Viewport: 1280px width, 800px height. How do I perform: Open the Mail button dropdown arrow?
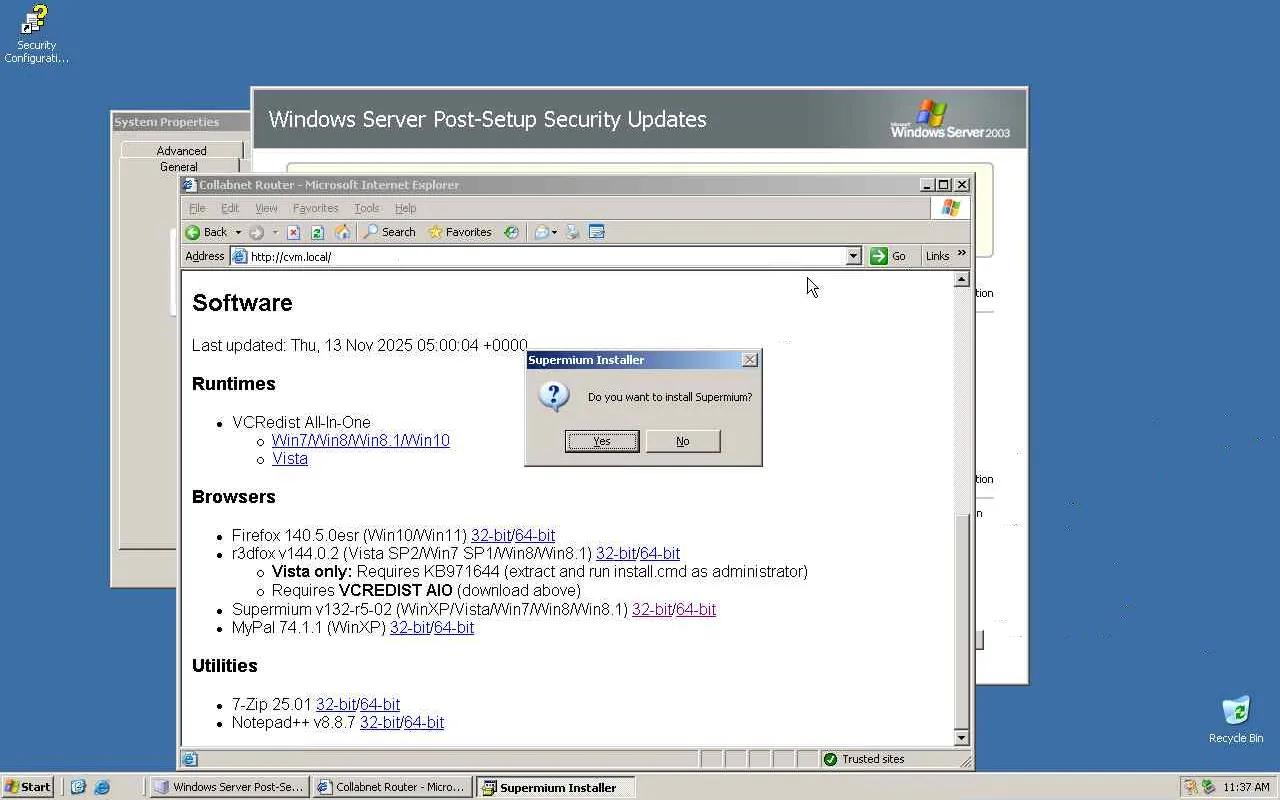[554, 232]
